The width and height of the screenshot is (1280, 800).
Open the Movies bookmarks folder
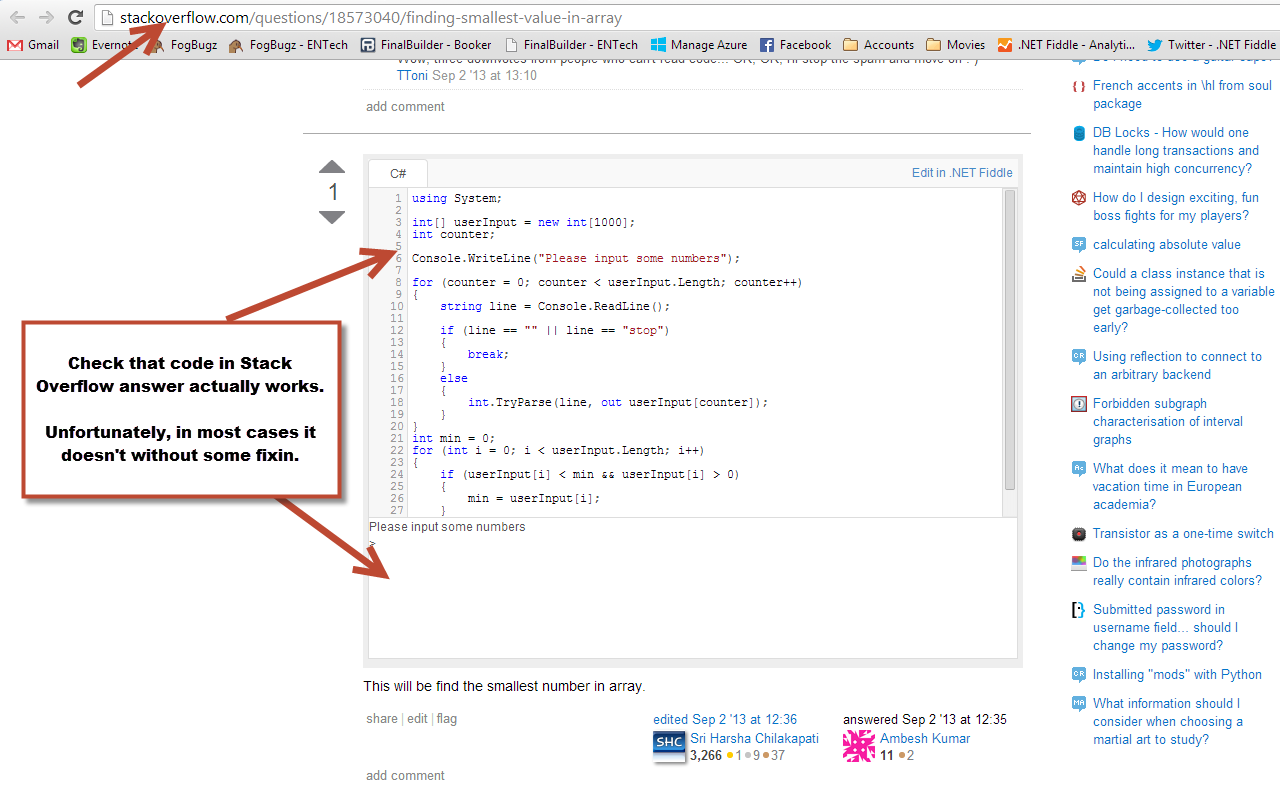[954, 44]
